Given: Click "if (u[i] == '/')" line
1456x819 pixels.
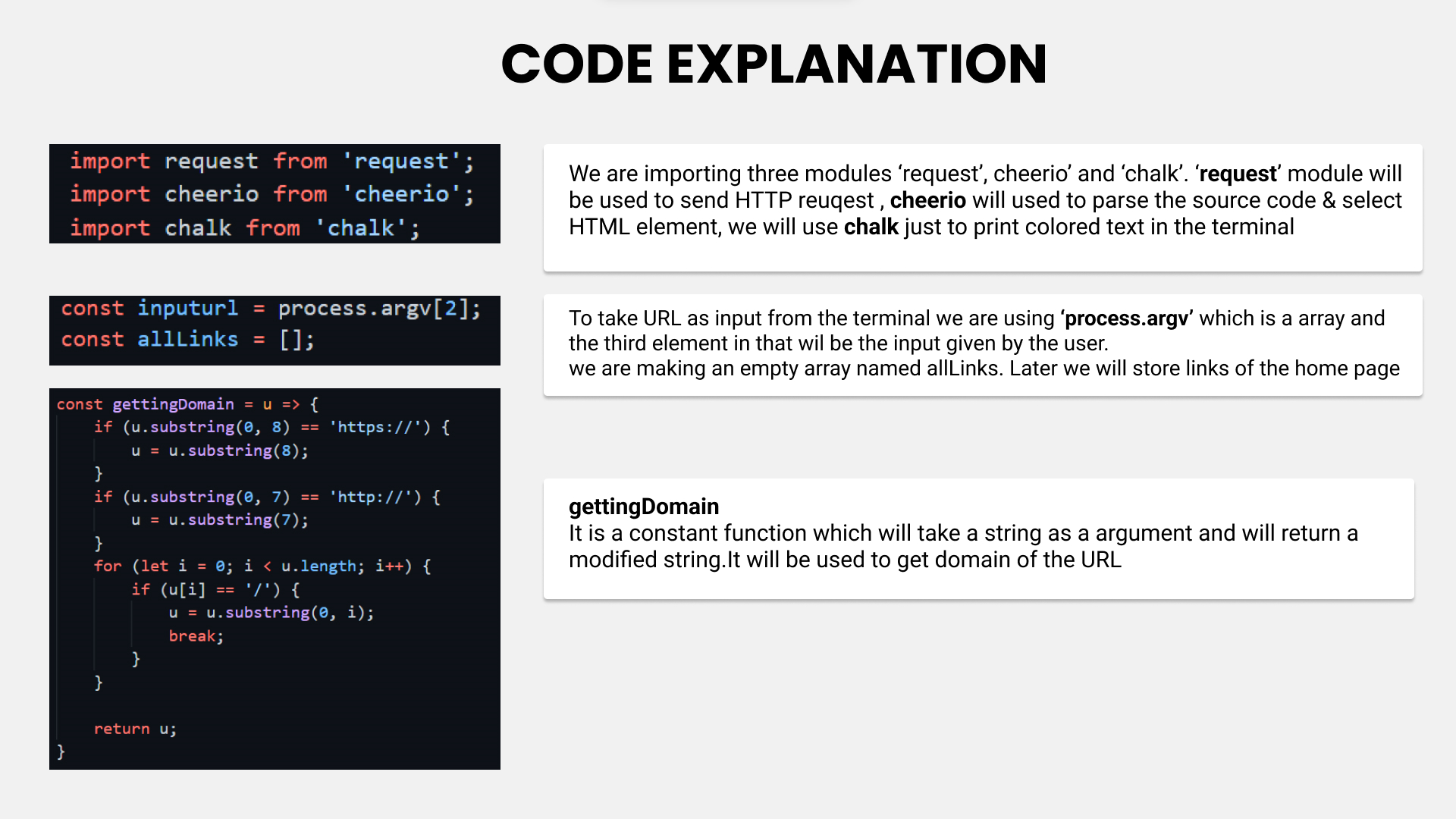Looking at the screenshot, I should pyautogui.click(x=215, y=589).
